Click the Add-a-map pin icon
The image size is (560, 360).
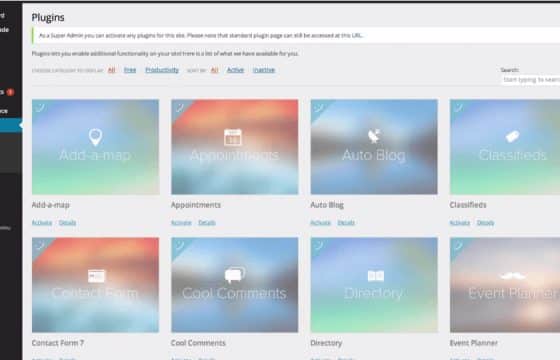click(95, 137)
